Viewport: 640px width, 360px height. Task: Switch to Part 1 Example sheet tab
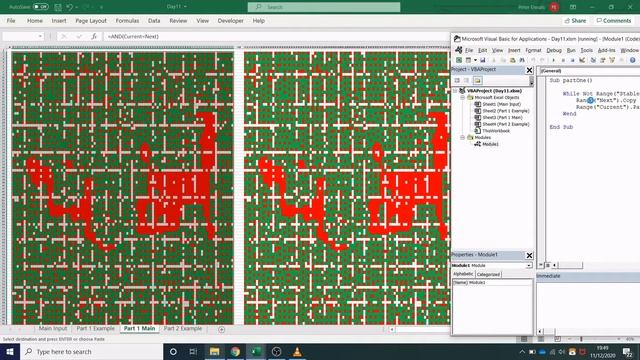point(96,329)
